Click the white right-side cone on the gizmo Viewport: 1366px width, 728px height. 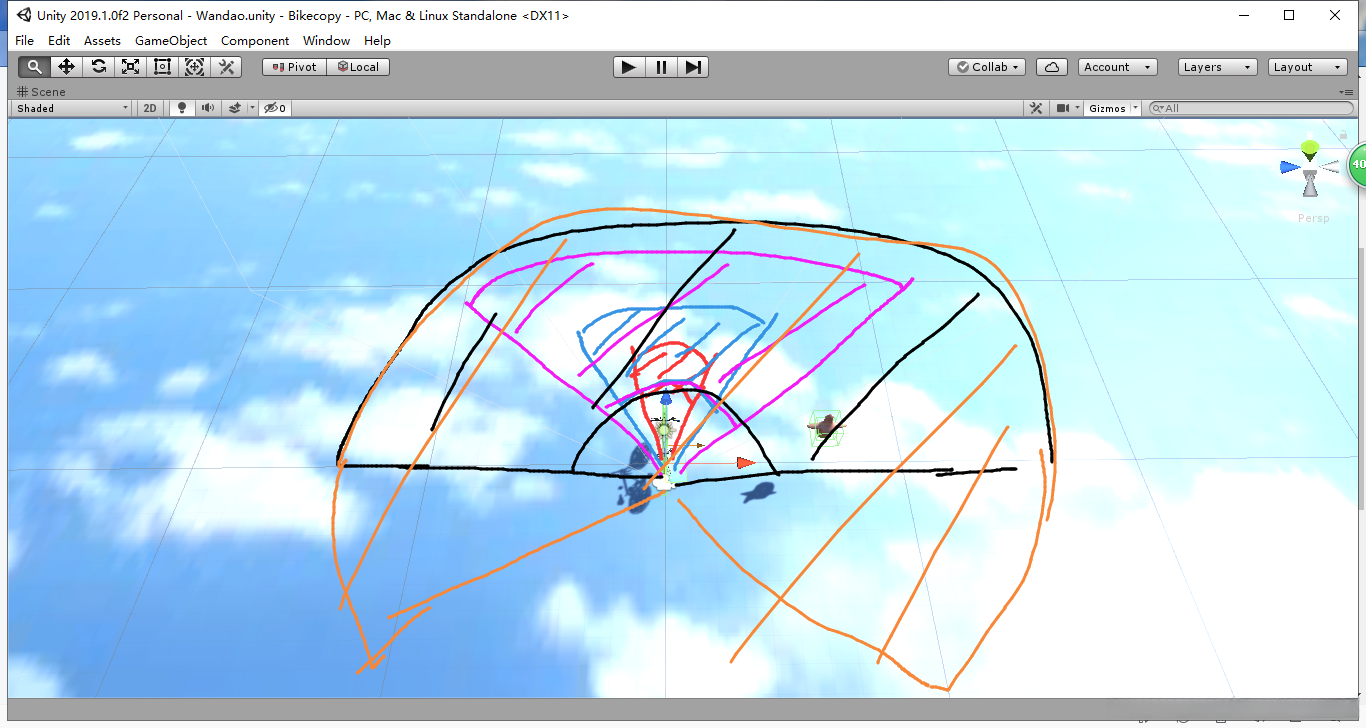1330,168
